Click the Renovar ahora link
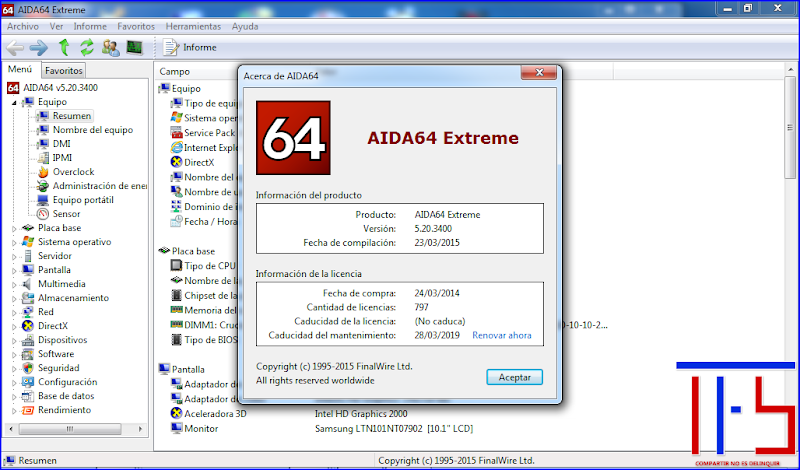Image resolution: width=800 pixels, height=470 pixels. pos(502,335)
